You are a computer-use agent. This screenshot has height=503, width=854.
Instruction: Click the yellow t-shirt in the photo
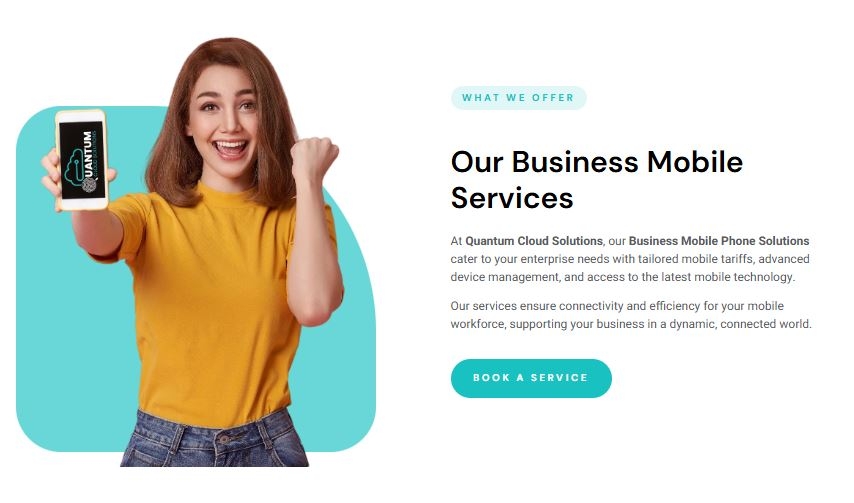click(218, 305)
